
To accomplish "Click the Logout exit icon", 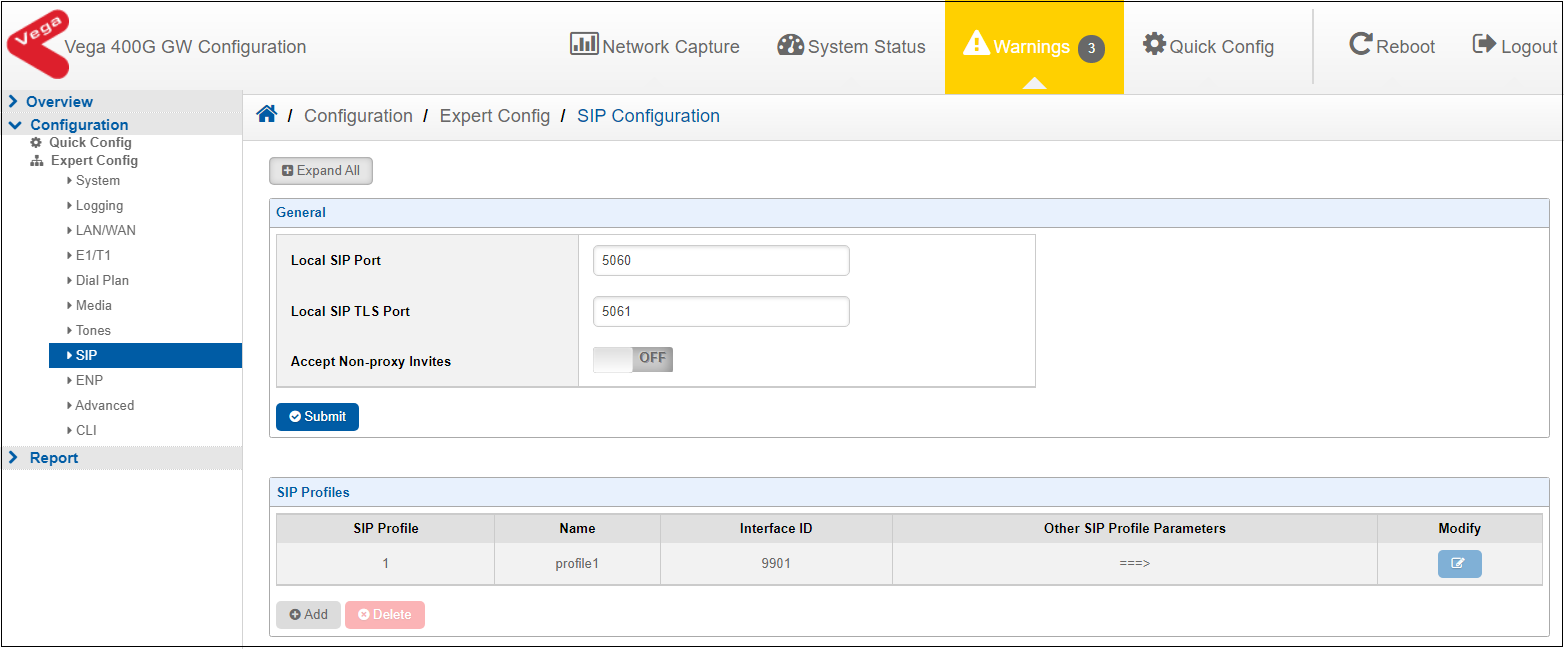I will click(x=1484, y=45).
